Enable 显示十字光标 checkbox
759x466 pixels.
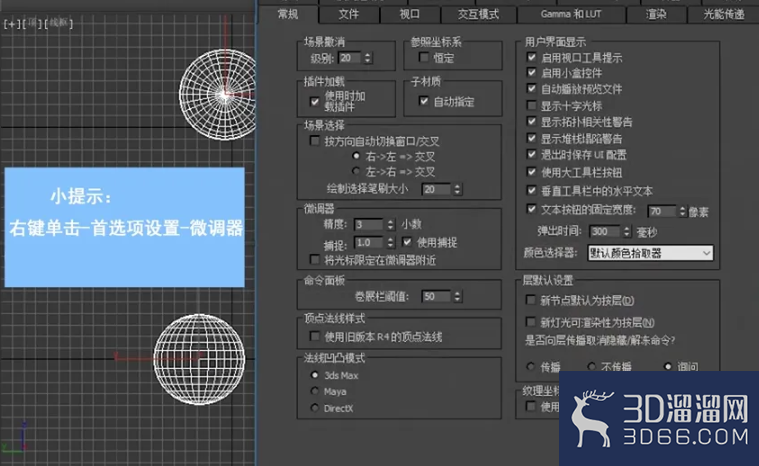(x=531, y=105)
